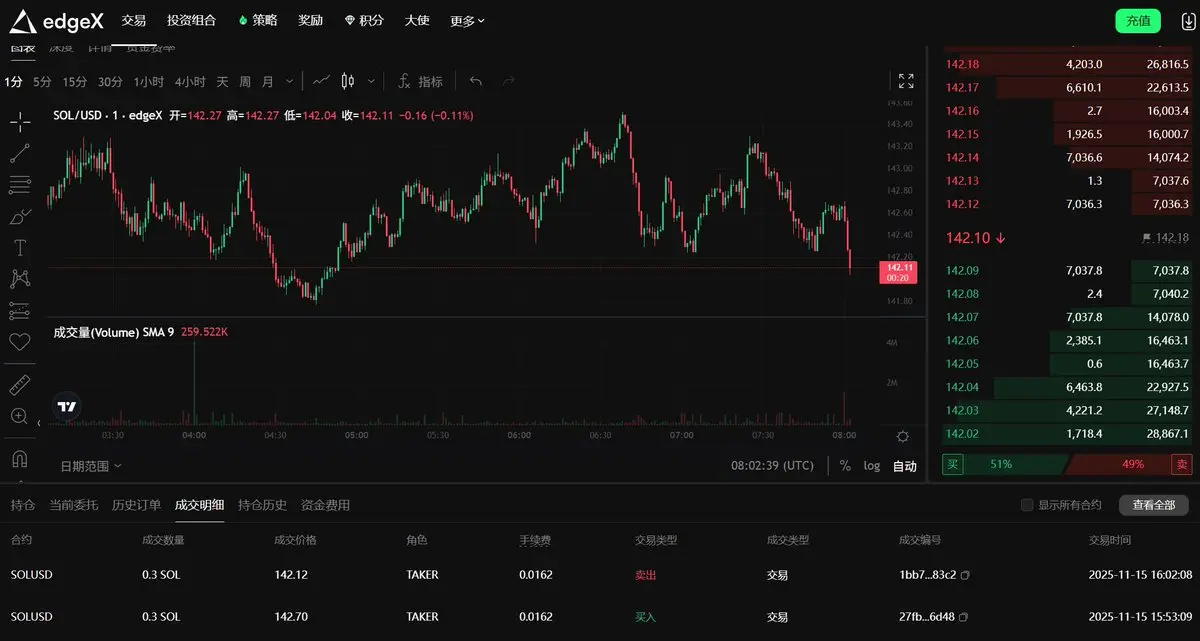Click bid price 142.09 in the order book
The height and width of the screenshot is (641, 1200).
(x=962, y=270)
